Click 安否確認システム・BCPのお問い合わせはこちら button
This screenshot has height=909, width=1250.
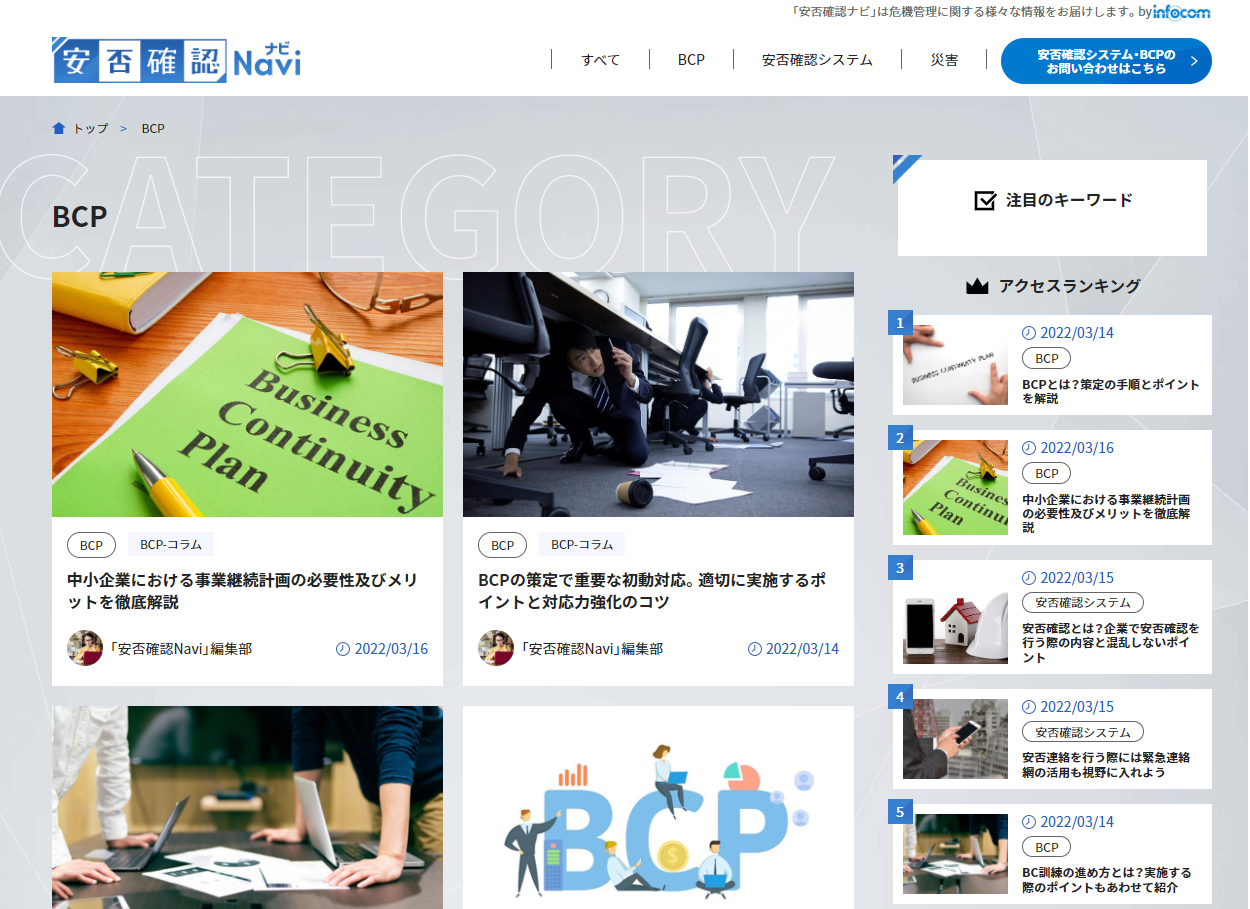pyautogui.click(x=1106, y=61)
